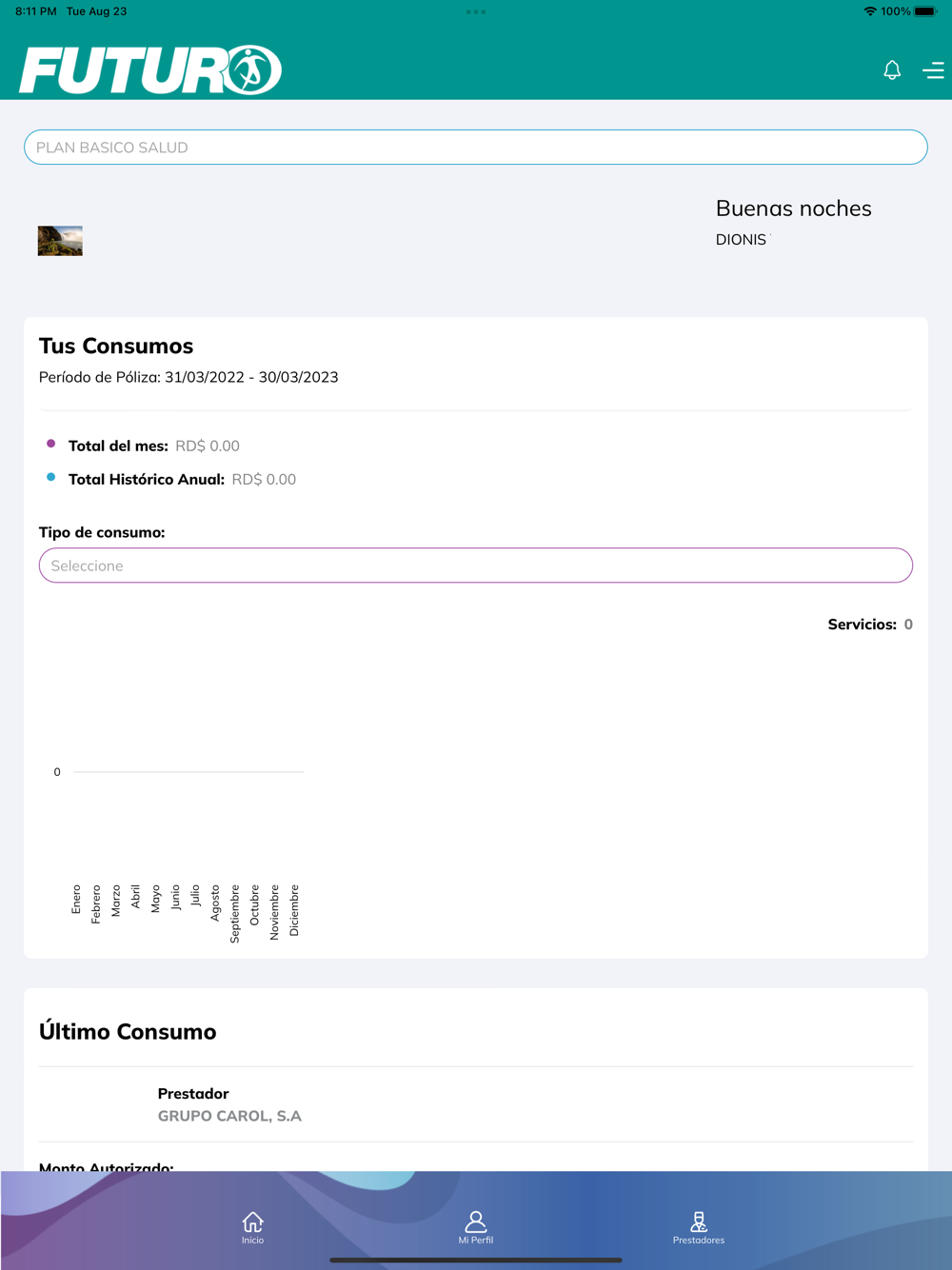This screenshot has width=952, height=1270.
Task: Switch to the Mi Perfil tab
Action: click(476, 1227)
